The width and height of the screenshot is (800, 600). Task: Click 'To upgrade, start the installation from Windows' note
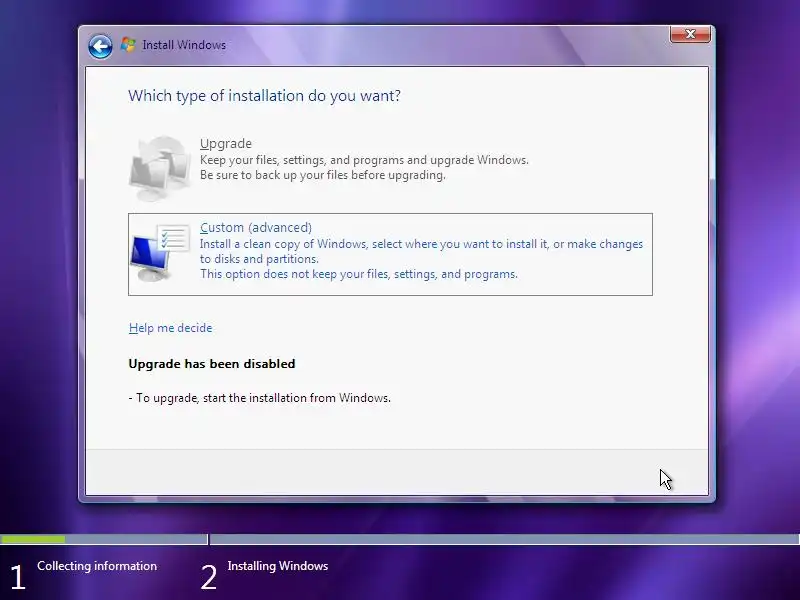coord(260,398)
